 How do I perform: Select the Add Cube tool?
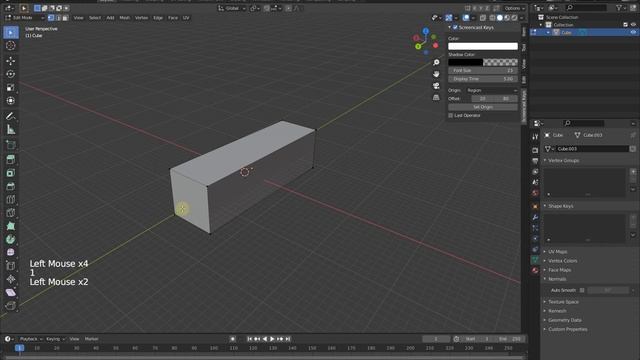11,145
